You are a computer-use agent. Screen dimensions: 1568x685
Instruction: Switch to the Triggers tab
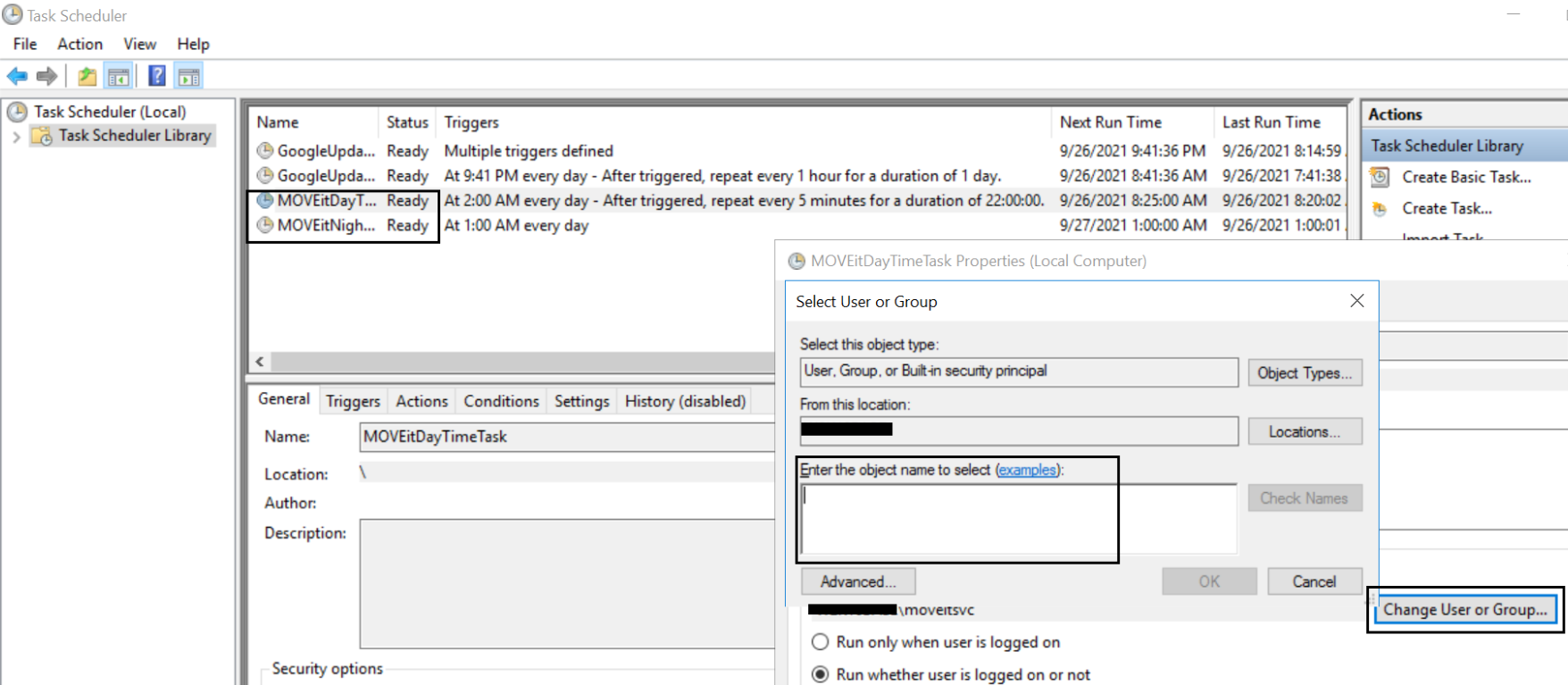pyautogui.click(x=353, y=401)
